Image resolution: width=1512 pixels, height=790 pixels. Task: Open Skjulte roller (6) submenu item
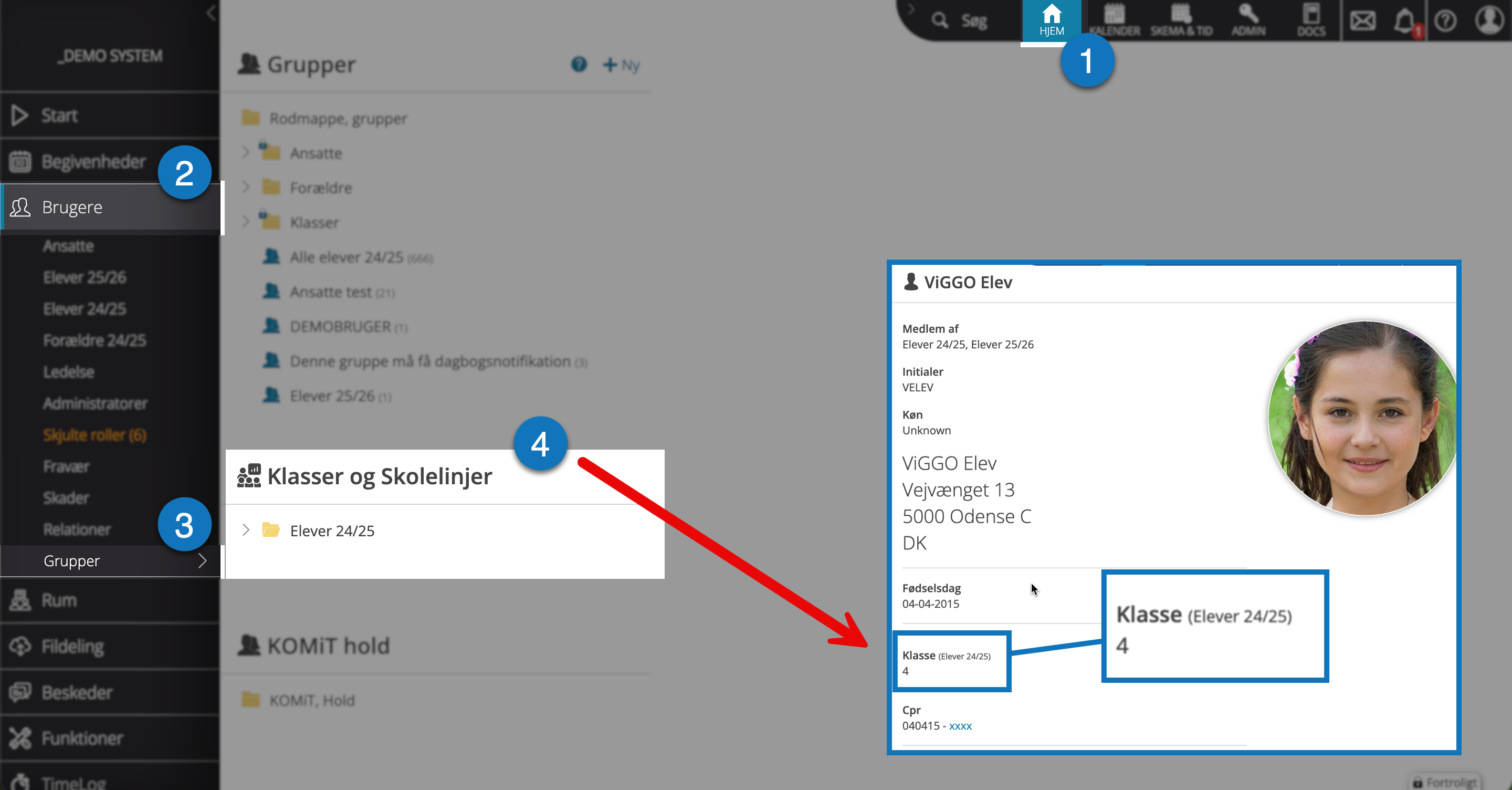tap(94, 435)
